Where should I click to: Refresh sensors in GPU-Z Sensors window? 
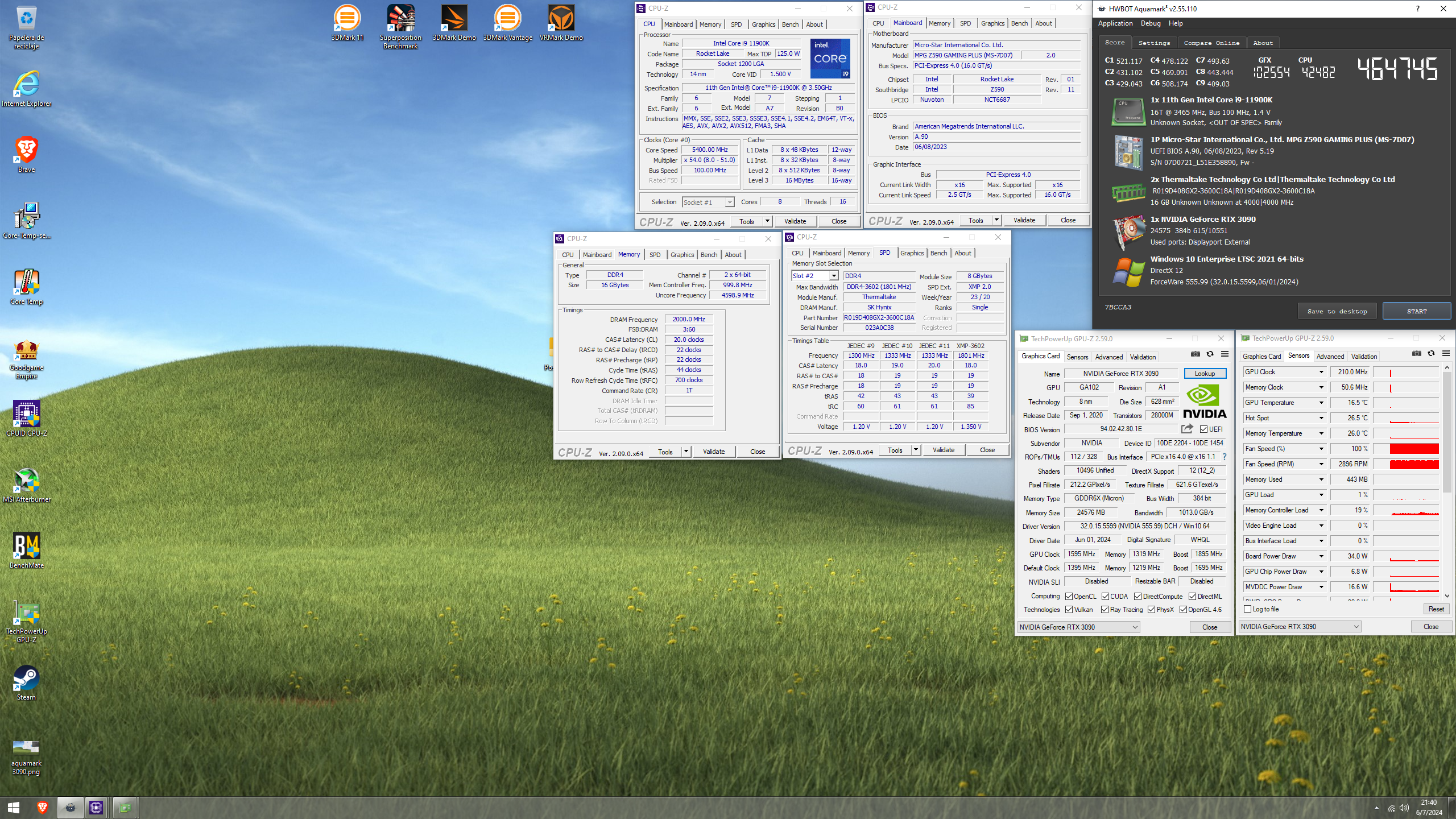point(1431,354)
